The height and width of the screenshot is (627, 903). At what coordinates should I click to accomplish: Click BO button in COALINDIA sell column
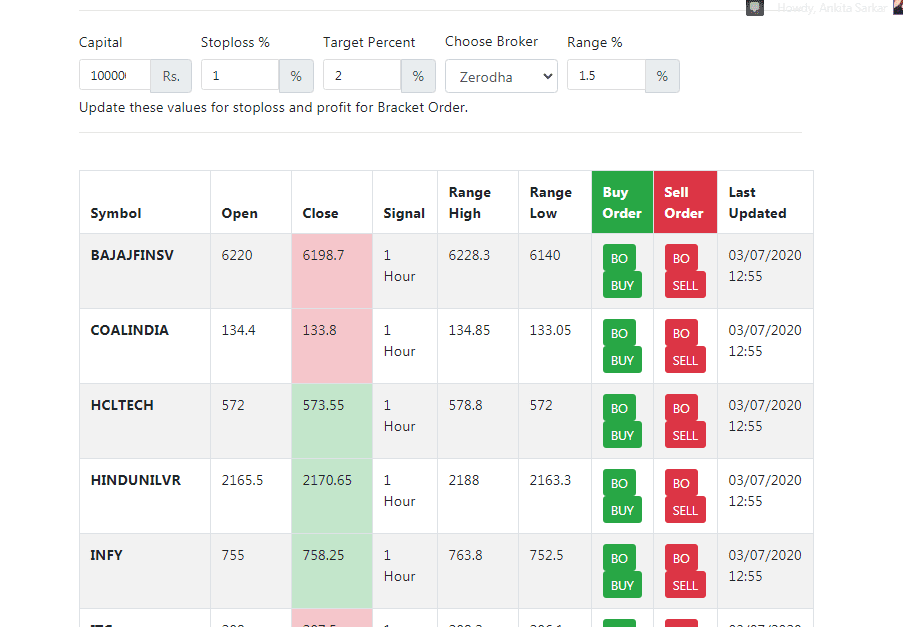point(681,333)
